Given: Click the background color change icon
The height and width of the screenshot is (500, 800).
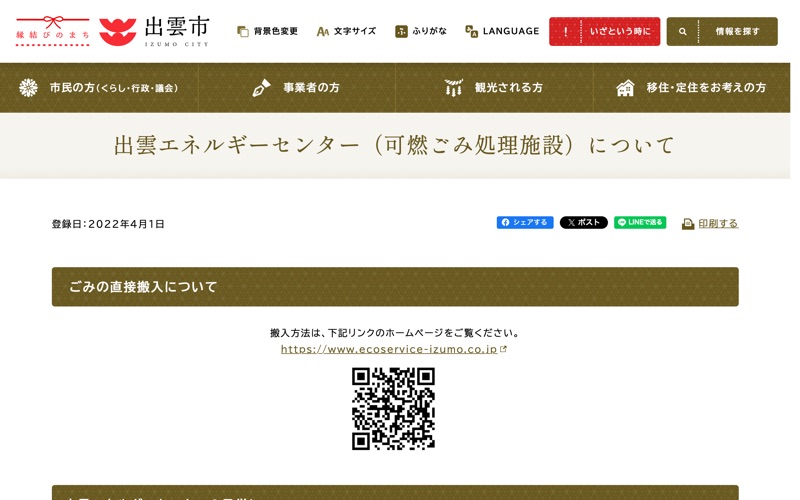Looking at the screenshot, I should 243,32.
